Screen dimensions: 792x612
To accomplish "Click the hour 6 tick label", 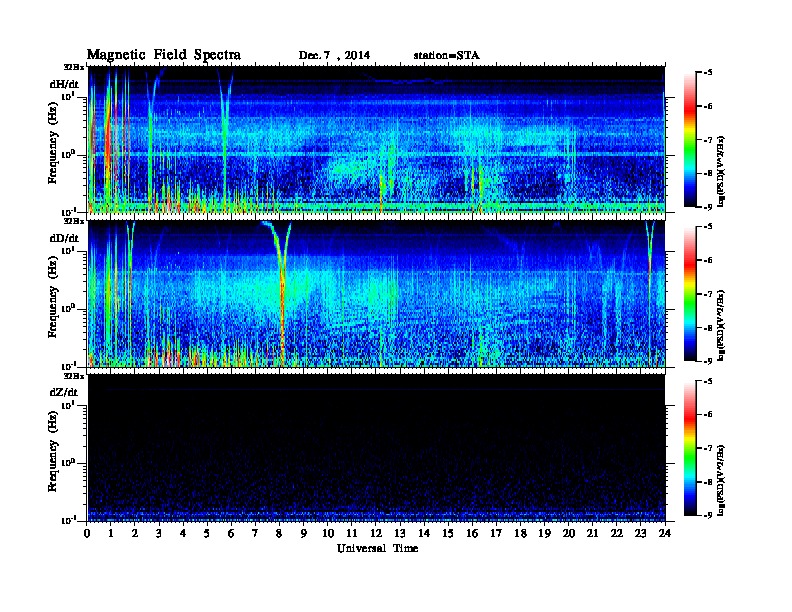I will click(231, 533).
